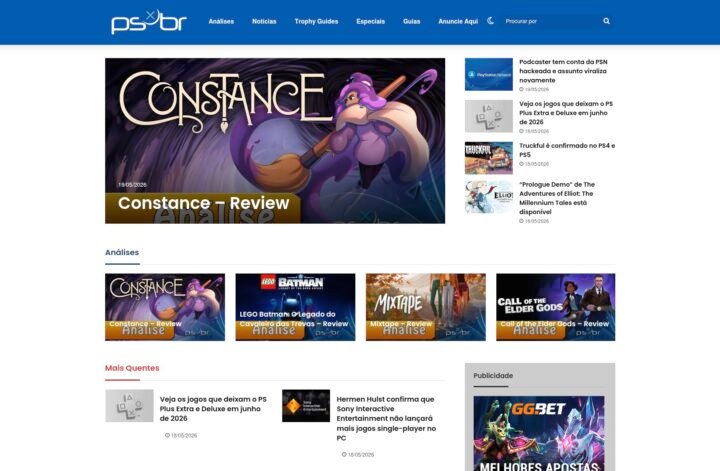The height and width of the screenshot is (471, 720).
Task: Click the Hermen Hulst single-player PC headline
Action: click(386, 419)
